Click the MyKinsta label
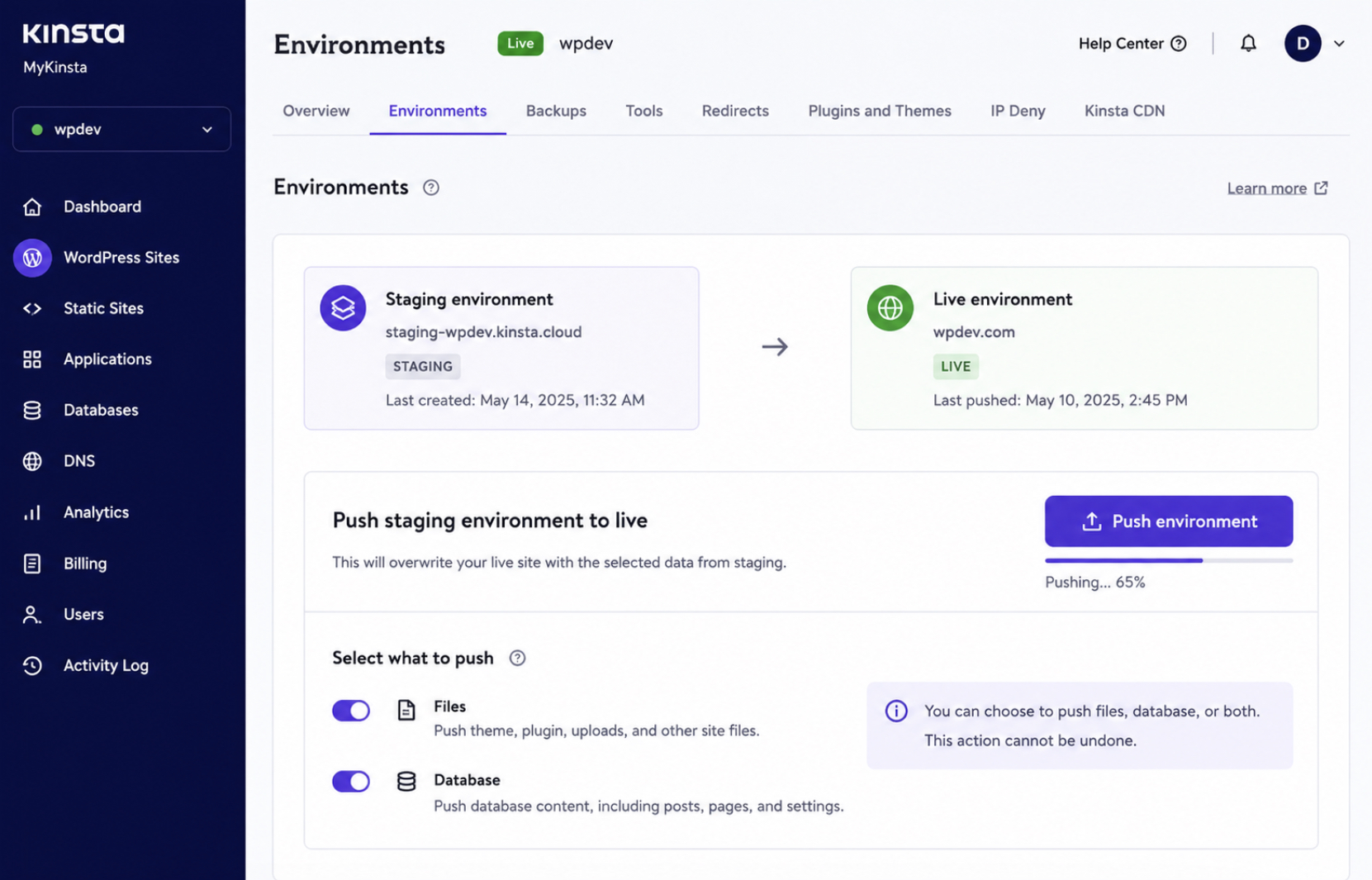The height and width of the screenshot is (880, 1372). (55, 67)
